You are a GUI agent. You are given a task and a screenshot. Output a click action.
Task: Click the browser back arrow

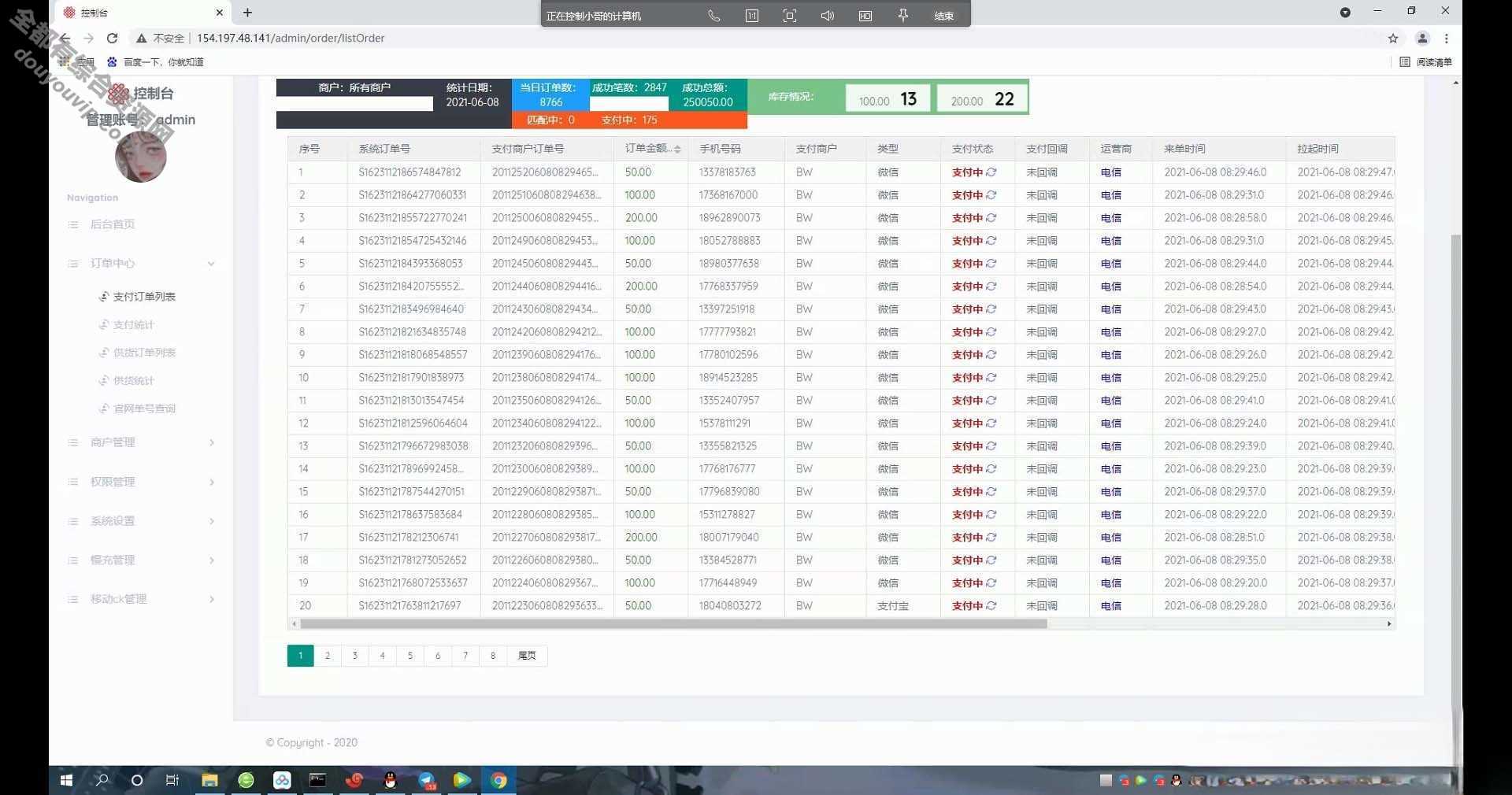pyautogui.click(x=65, y=38)
